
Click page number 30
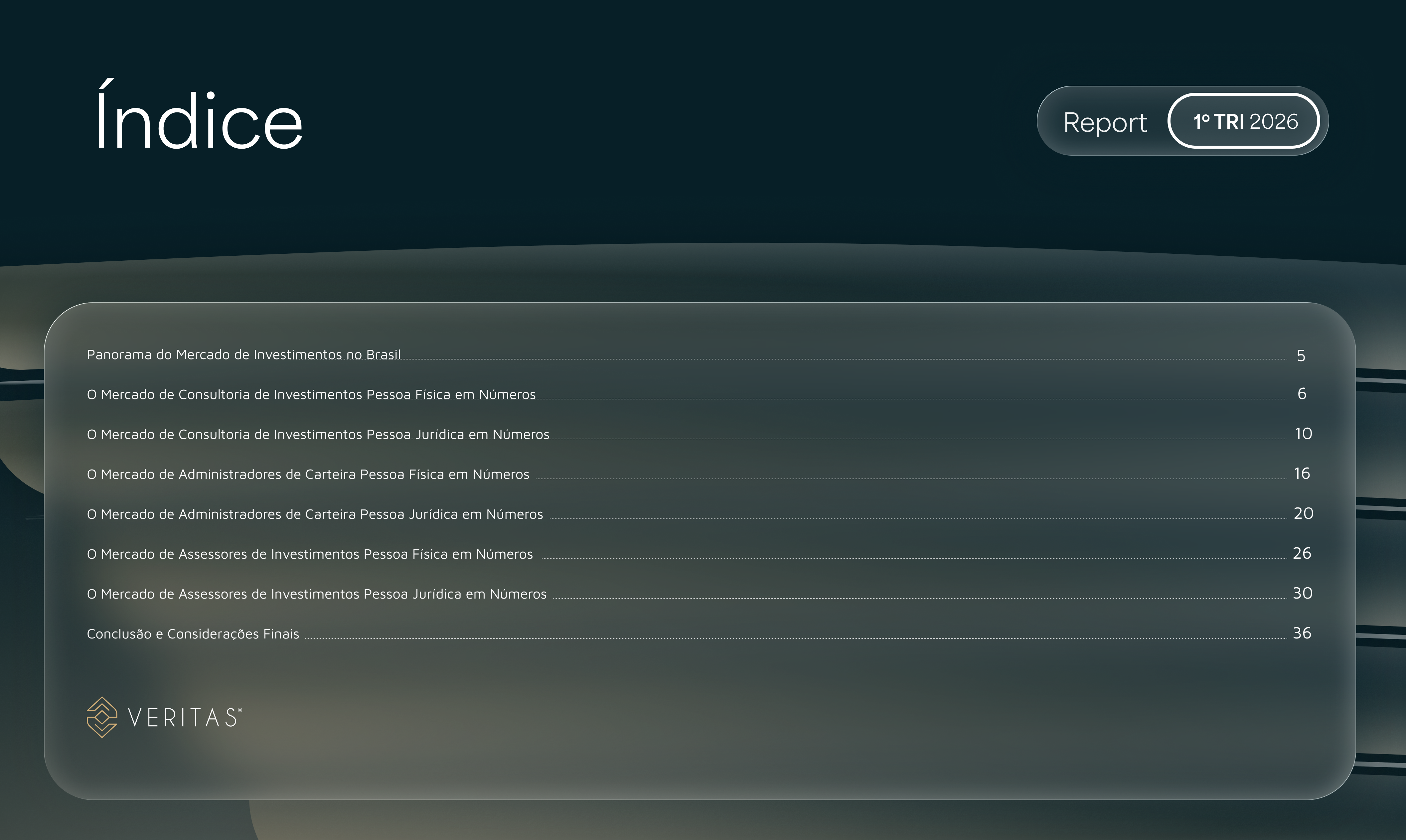point(1303,593)
